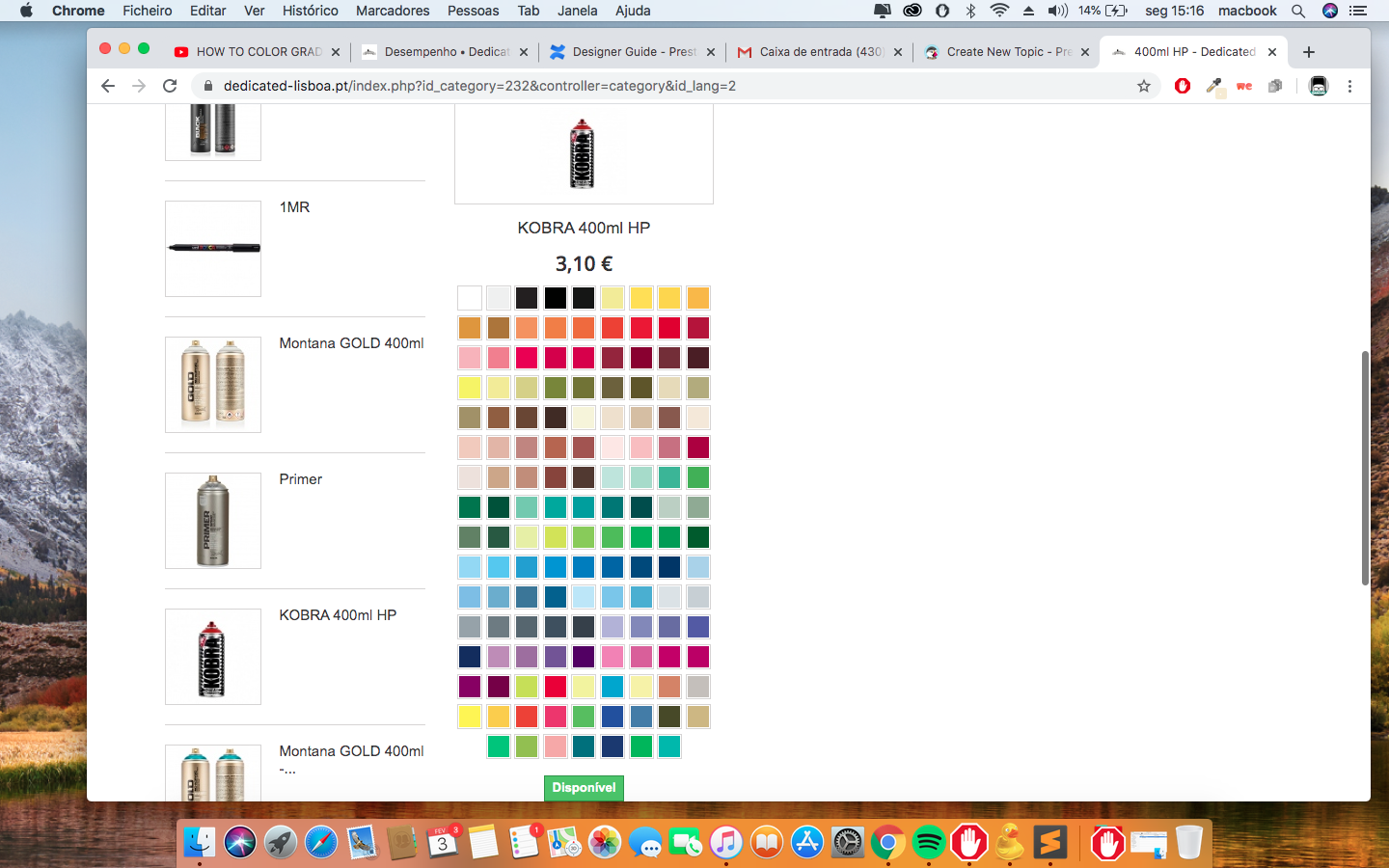The width and height of the screenshot is (1389, 868).
Task: Open Spotify from the Dock
Action: pyautogui.click(x=929, y=843)
